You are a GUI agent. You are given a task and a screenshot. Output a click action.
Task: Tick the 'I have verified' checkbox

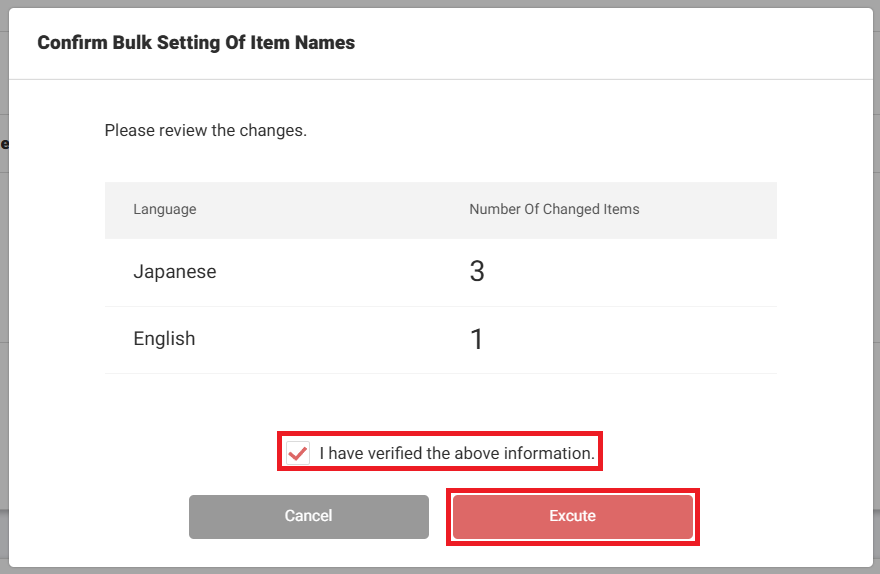(x=297, y=453)
